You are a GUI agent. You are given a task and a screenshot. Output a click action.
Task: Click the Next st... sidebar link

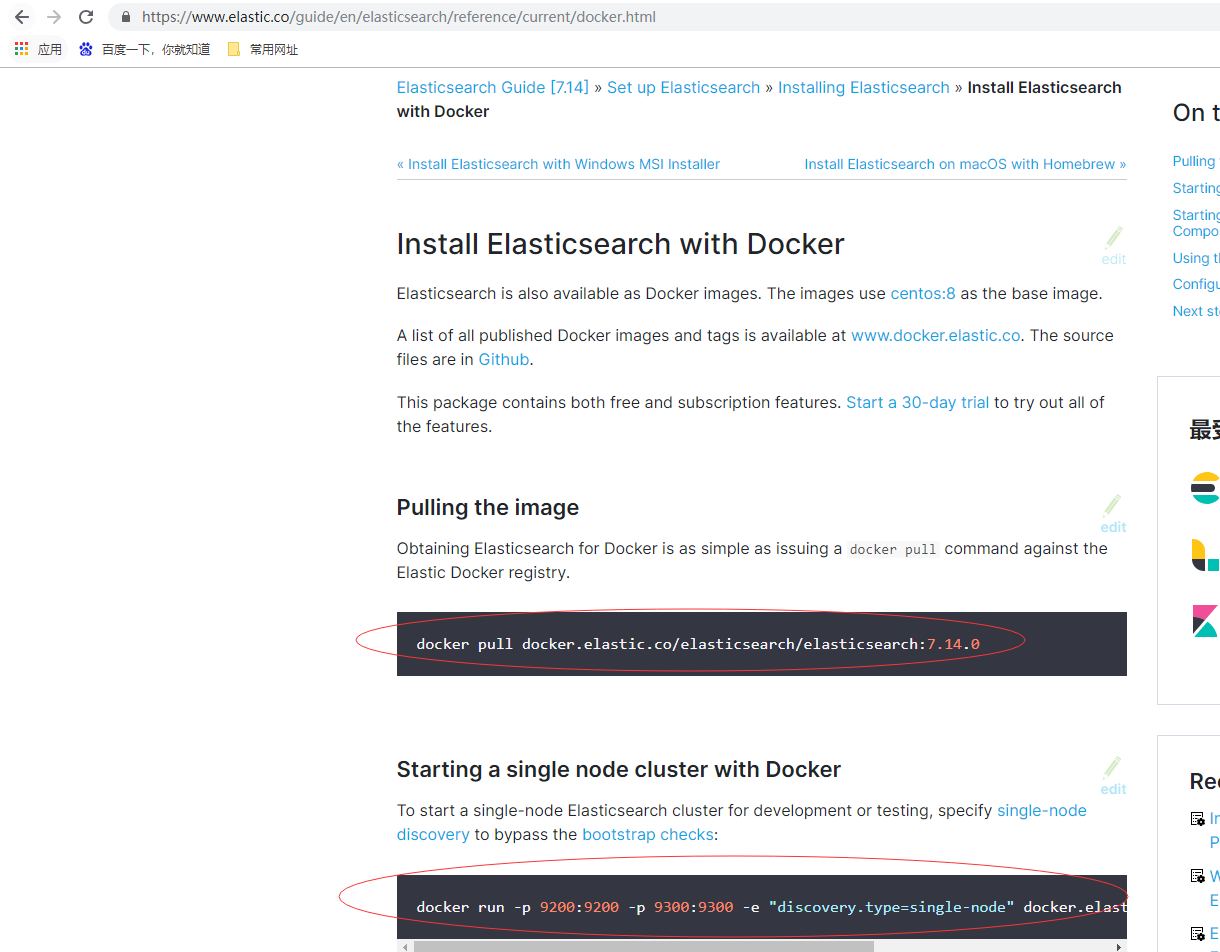pyautogui.click(x=1196, y=311)
